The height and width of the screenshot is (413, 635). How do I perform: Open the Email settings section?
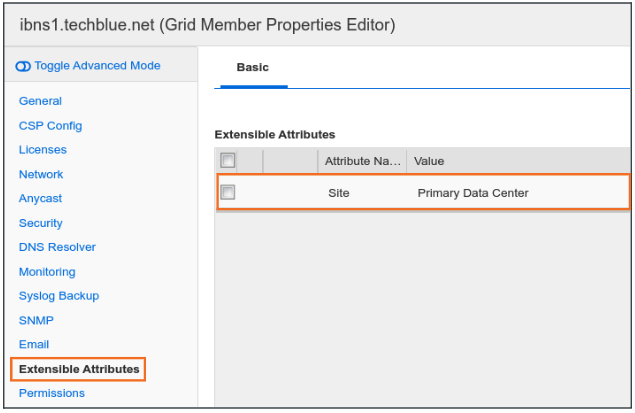(34, 345)
